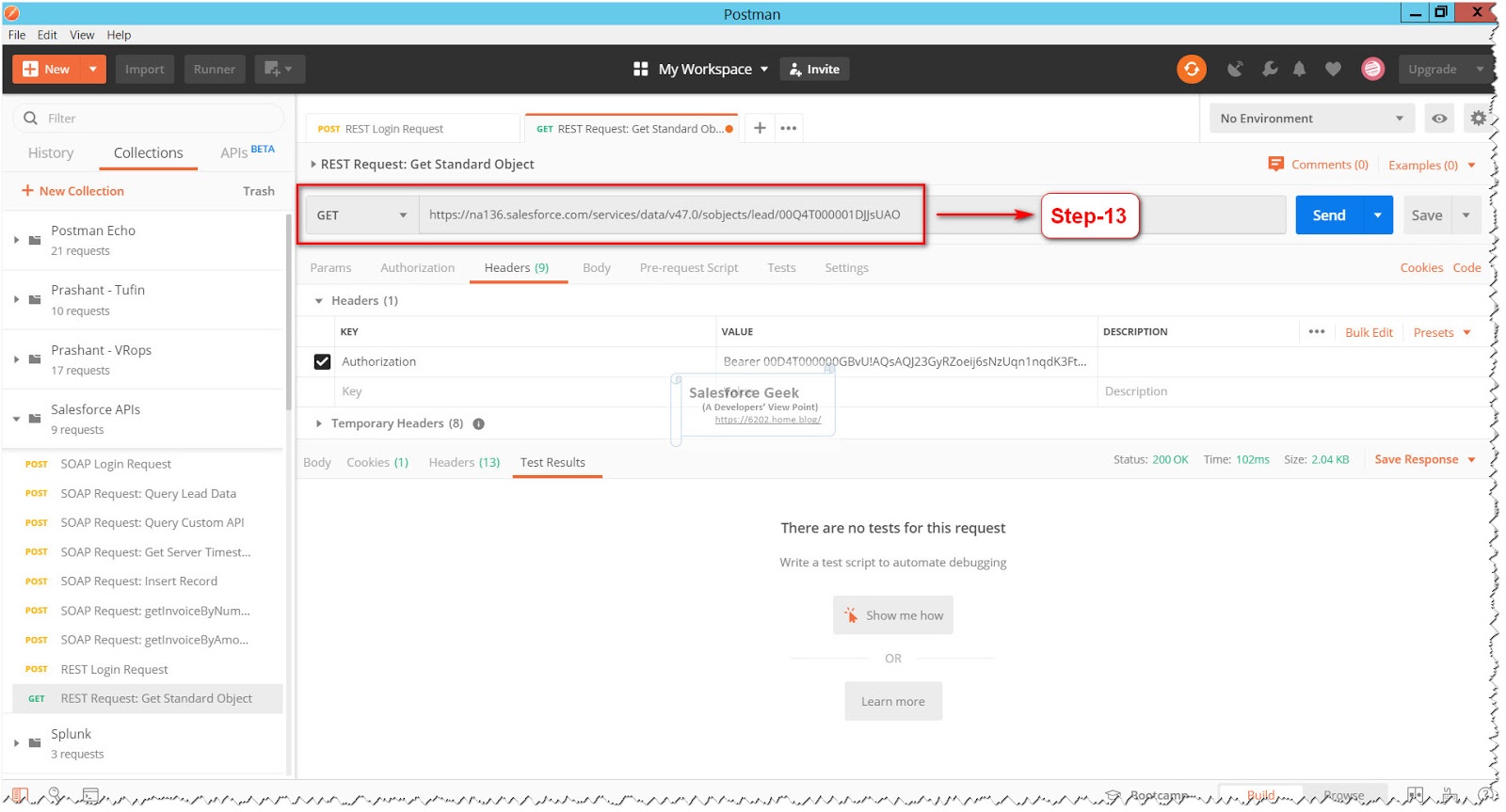Open the Save button dropdown arrow
This screenshot has width=1506, height=812.
pos(1466,215)
